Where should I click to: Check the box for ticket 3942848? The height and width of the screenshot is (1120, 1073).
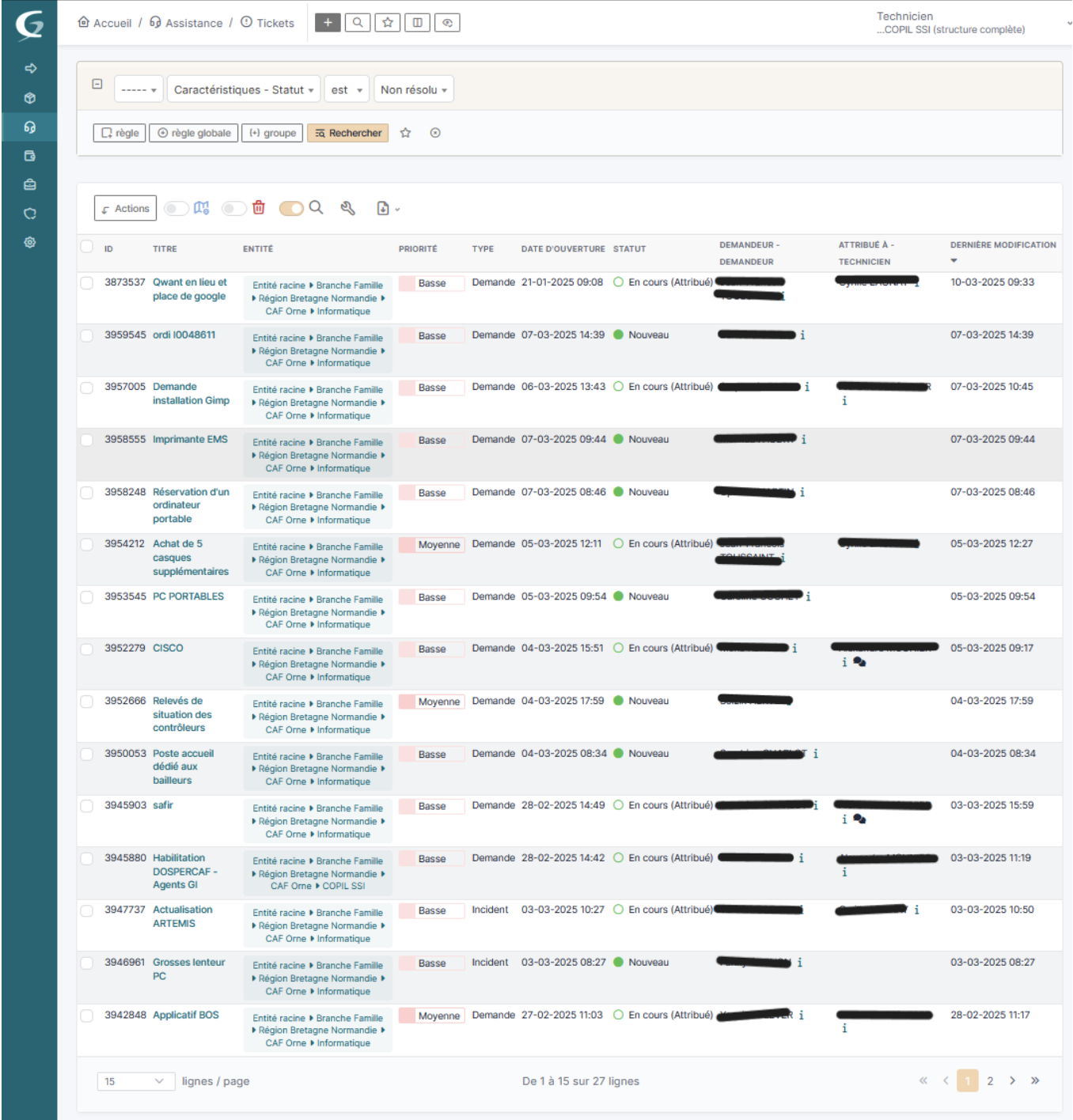tap(87, 1016)
